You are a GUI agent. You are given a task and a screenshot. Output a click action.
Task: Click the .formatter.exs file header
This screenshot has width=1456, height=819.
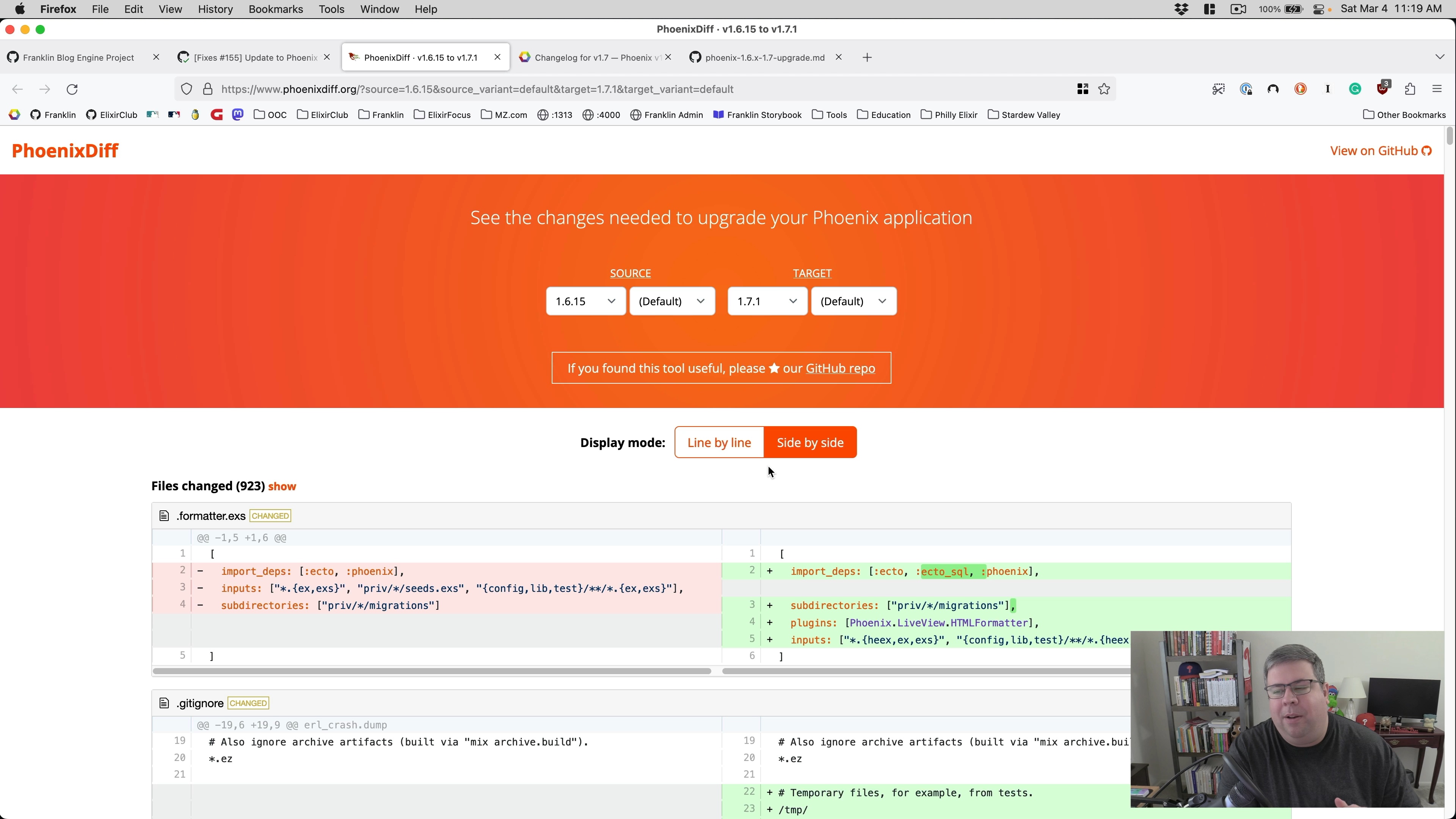(x=721, y=516)
